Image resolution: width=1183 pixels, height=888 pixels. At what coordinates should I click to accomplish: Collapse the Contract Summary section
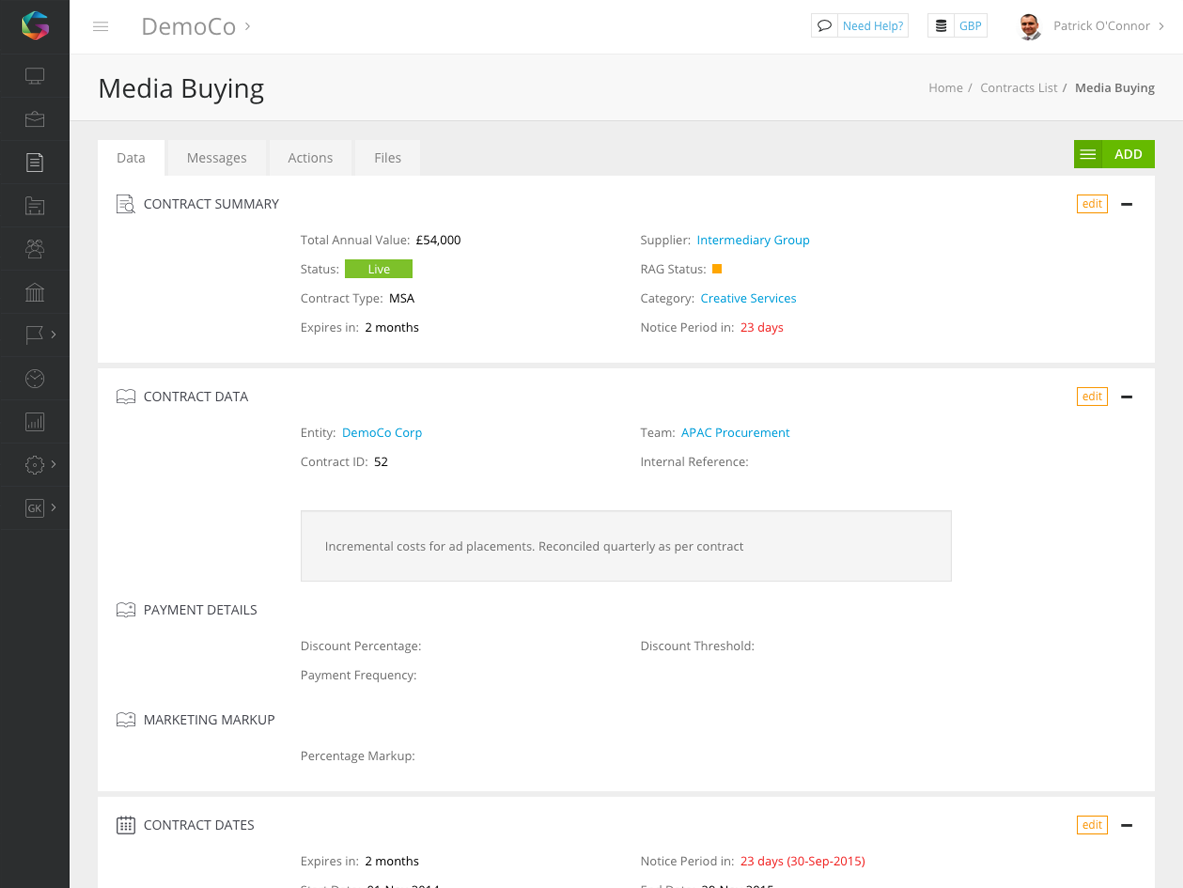tap(1127, 204)
